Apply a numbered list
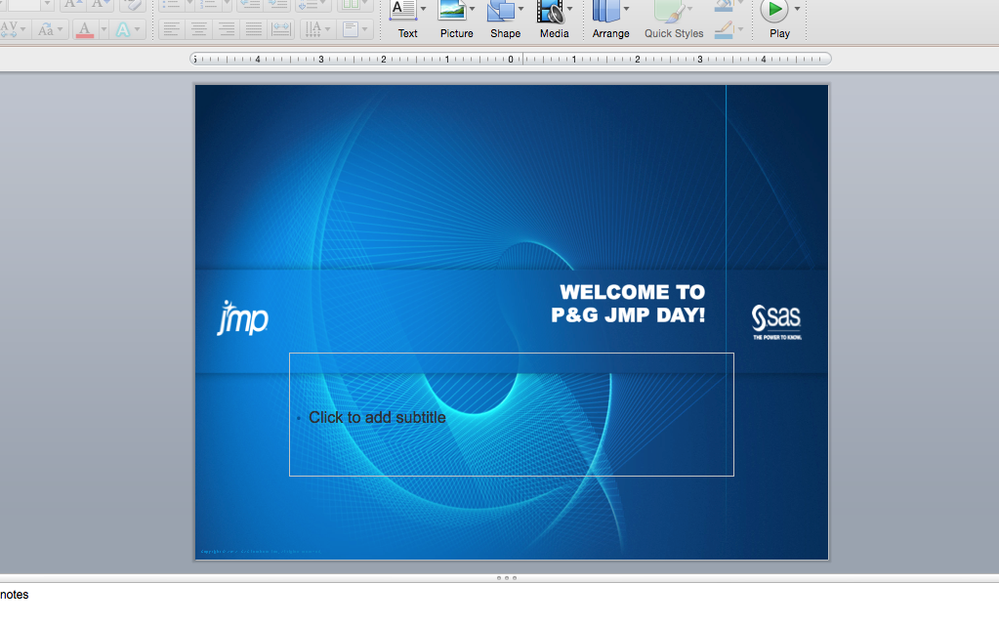The height and width of the screenshot is (626, 999). pyautogui.click(x=208, y=5)
